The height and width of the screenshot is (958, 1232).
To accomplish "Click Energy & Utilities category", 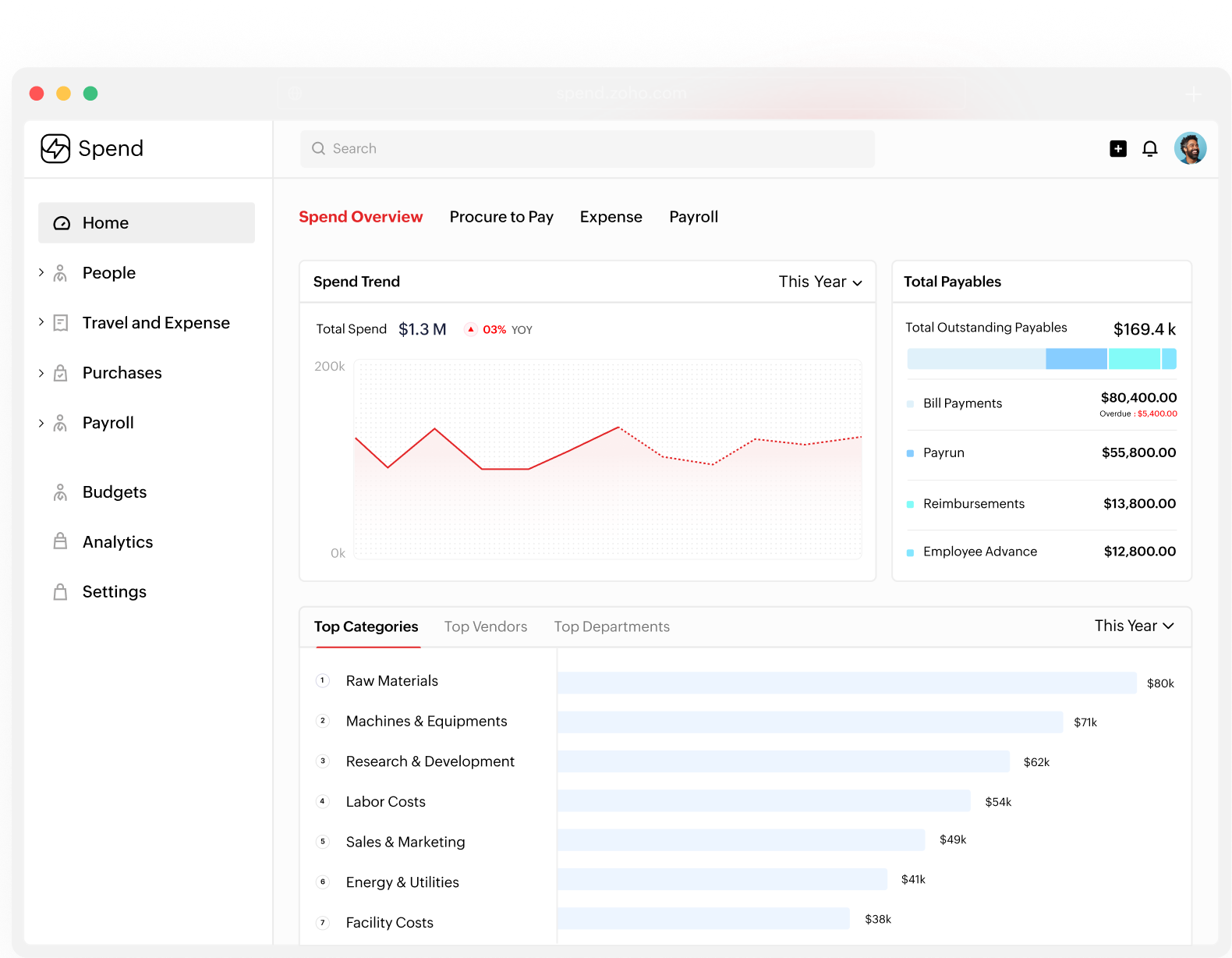I will tap(402, 882).
